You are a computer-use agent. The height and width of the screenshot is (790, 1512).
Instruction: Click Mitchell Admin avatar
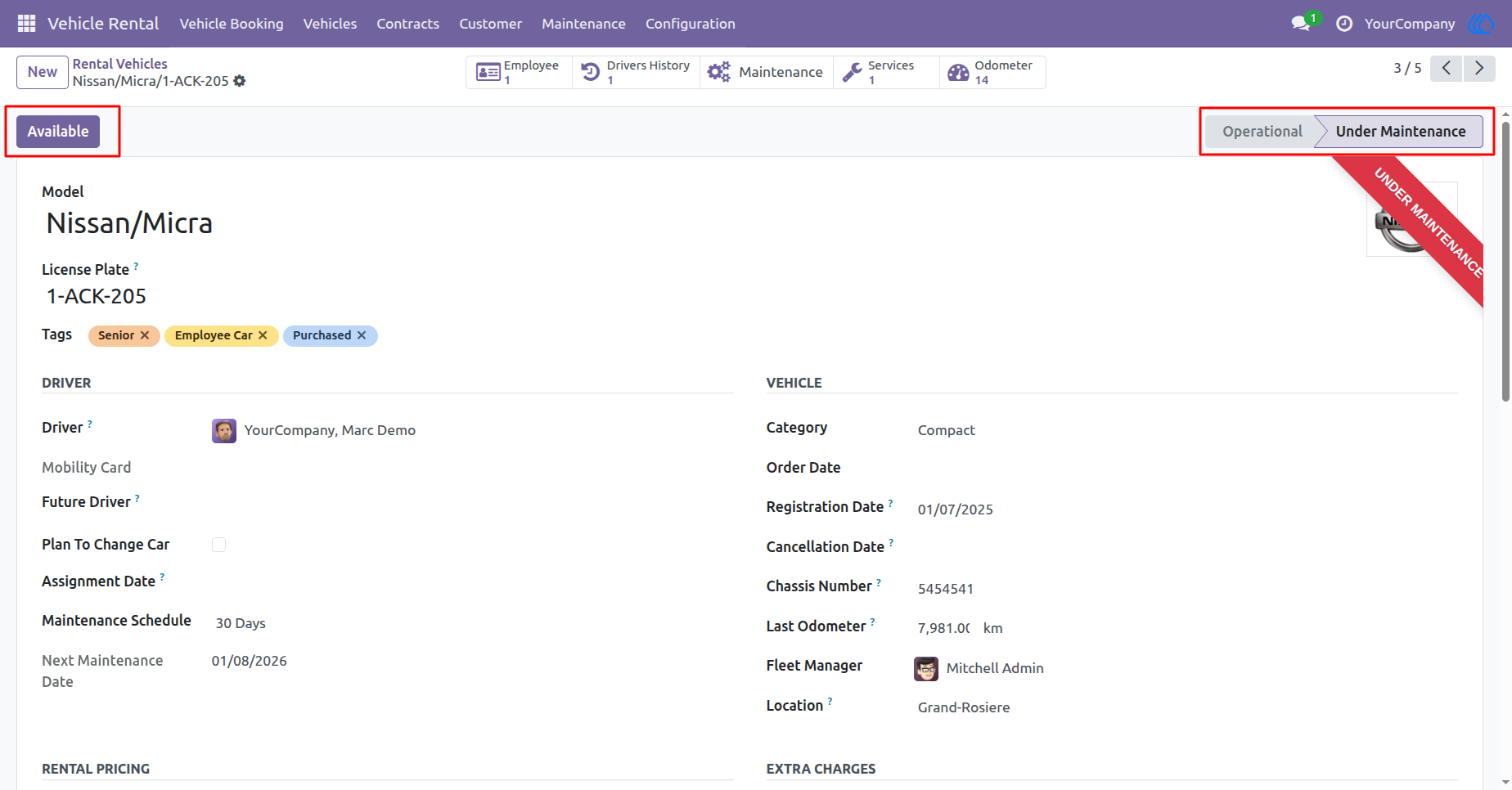tap(926, 668)
